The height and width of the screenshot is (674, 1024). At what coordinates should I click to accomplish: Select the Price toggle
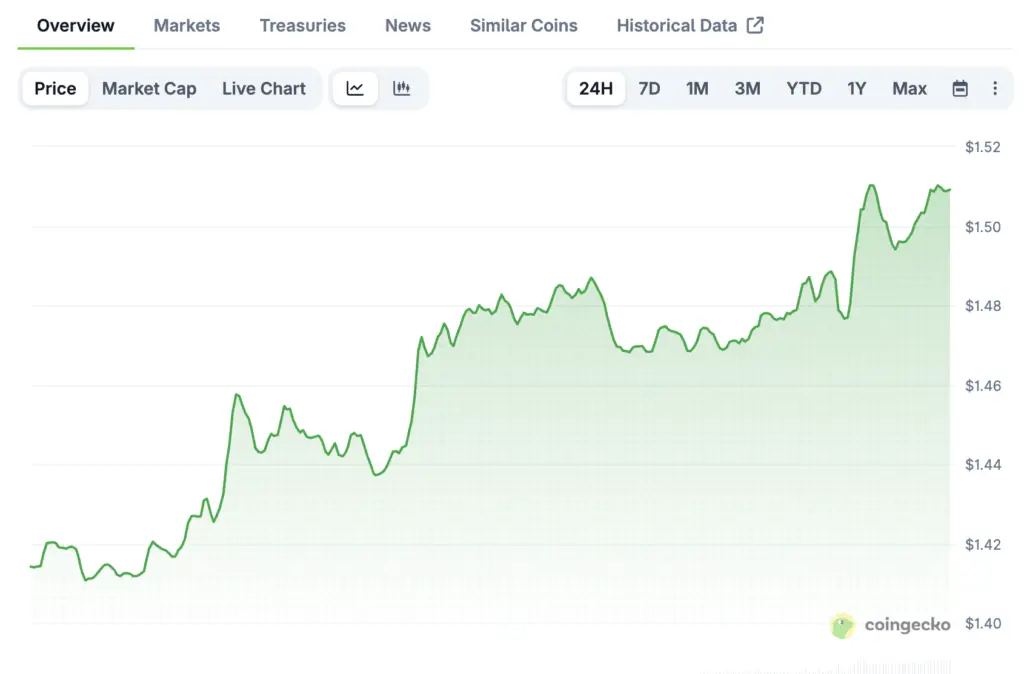pyautogui.click(x=55, y=88)
